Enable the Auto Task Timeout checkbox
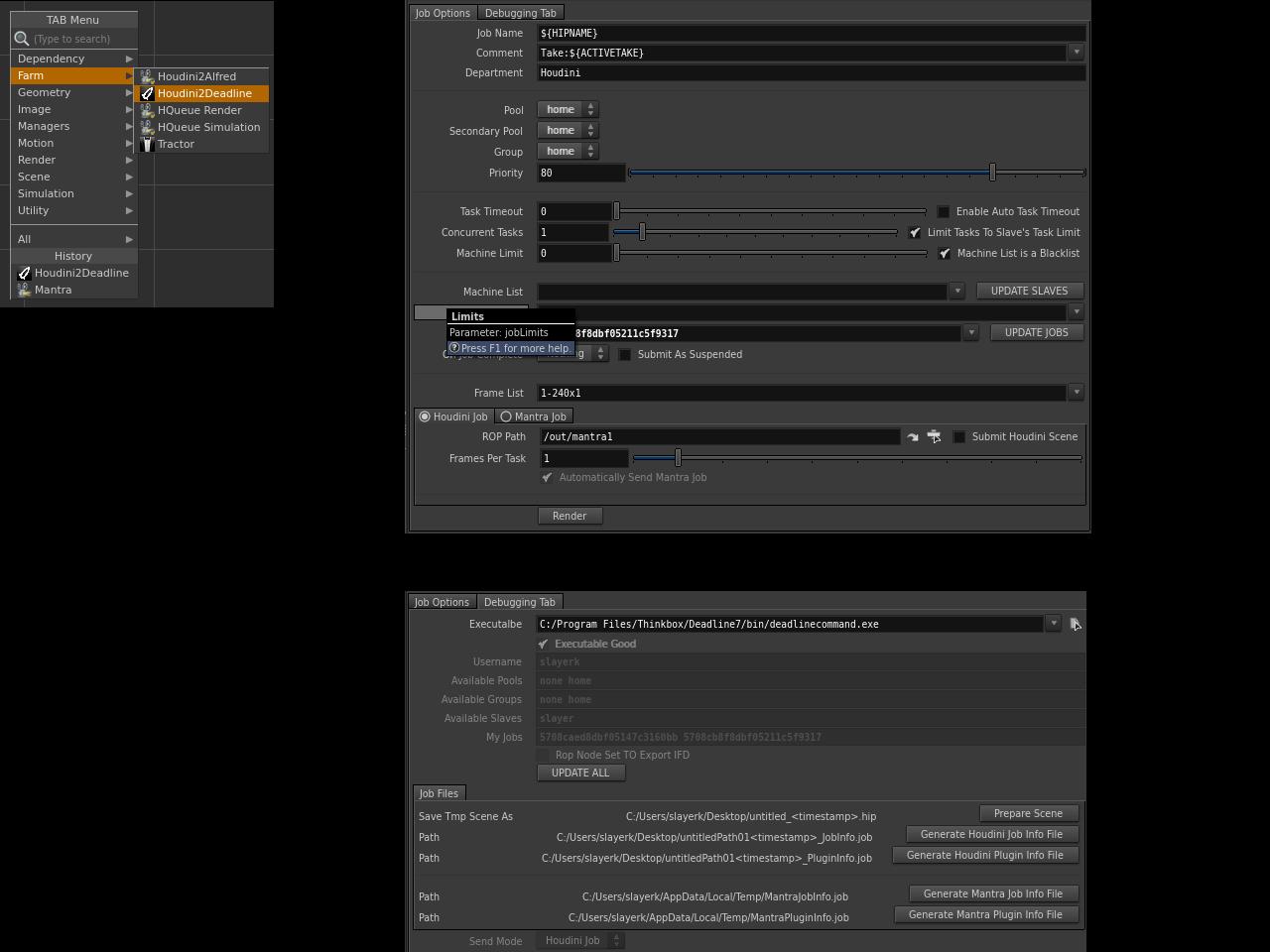 (943, 211)
